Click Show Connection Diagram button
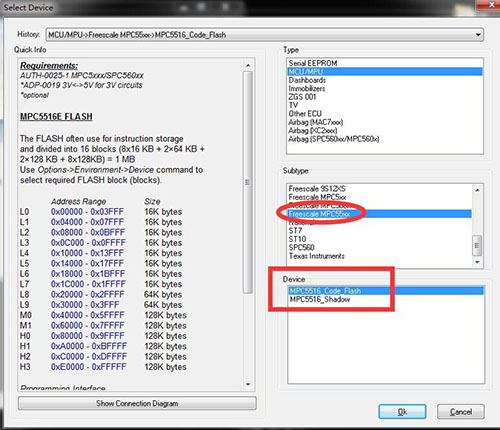Viewport: 500px width, 430px height. click(137, 403)
